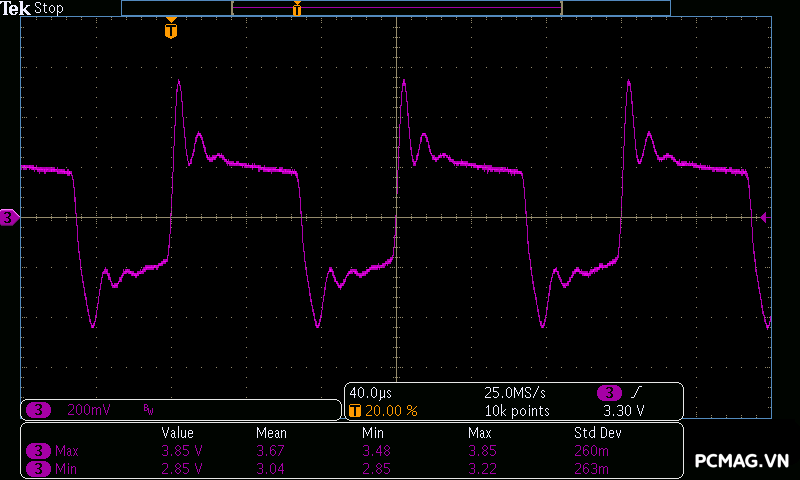The width and height of the screenshot is (800, 480).
Task: Click the 10k points record length readout
Action: point(516,410)
